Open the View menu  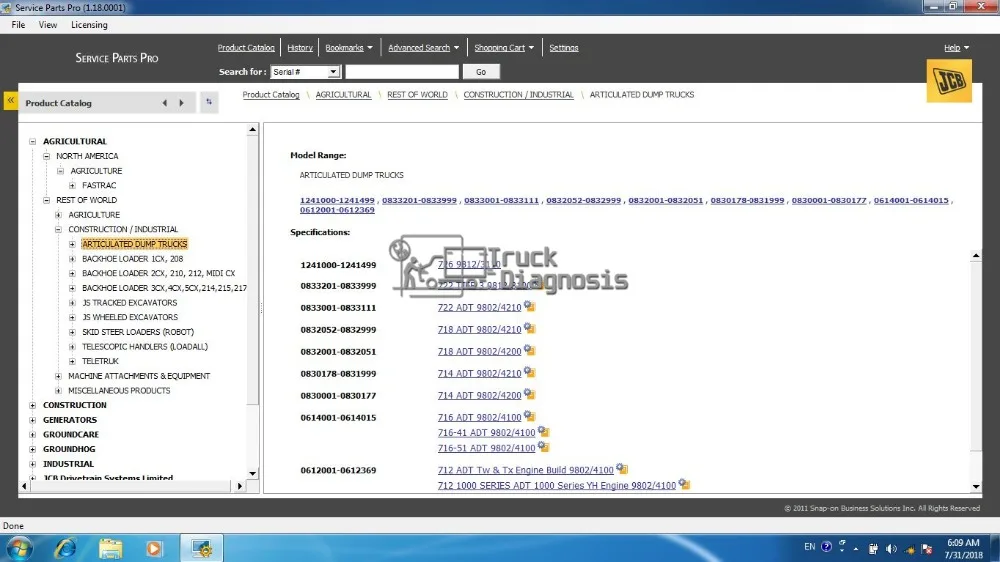click(48, 25)
